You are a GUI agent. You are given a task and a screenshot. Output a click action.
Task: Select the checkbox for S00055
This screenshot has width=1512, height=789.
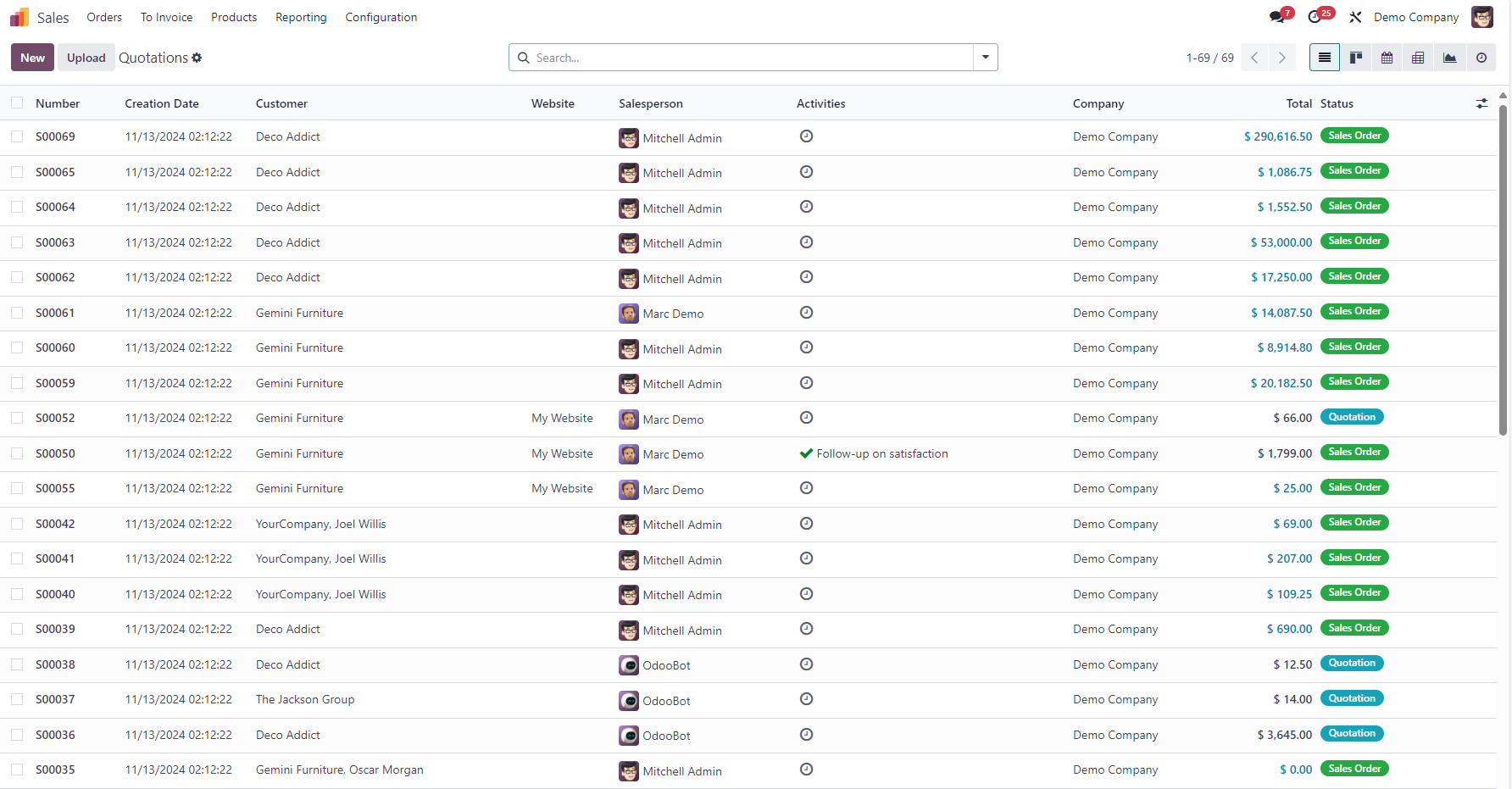click(17, 488)
